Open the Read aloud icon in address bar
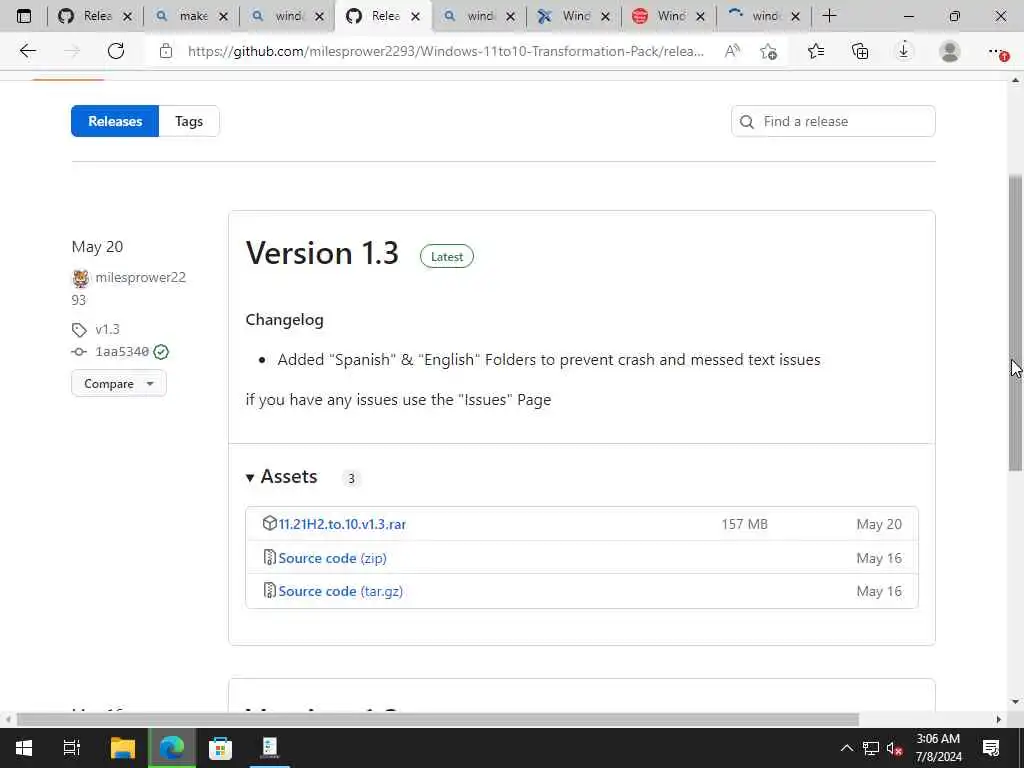1024x768 pixels. point(732,51)
